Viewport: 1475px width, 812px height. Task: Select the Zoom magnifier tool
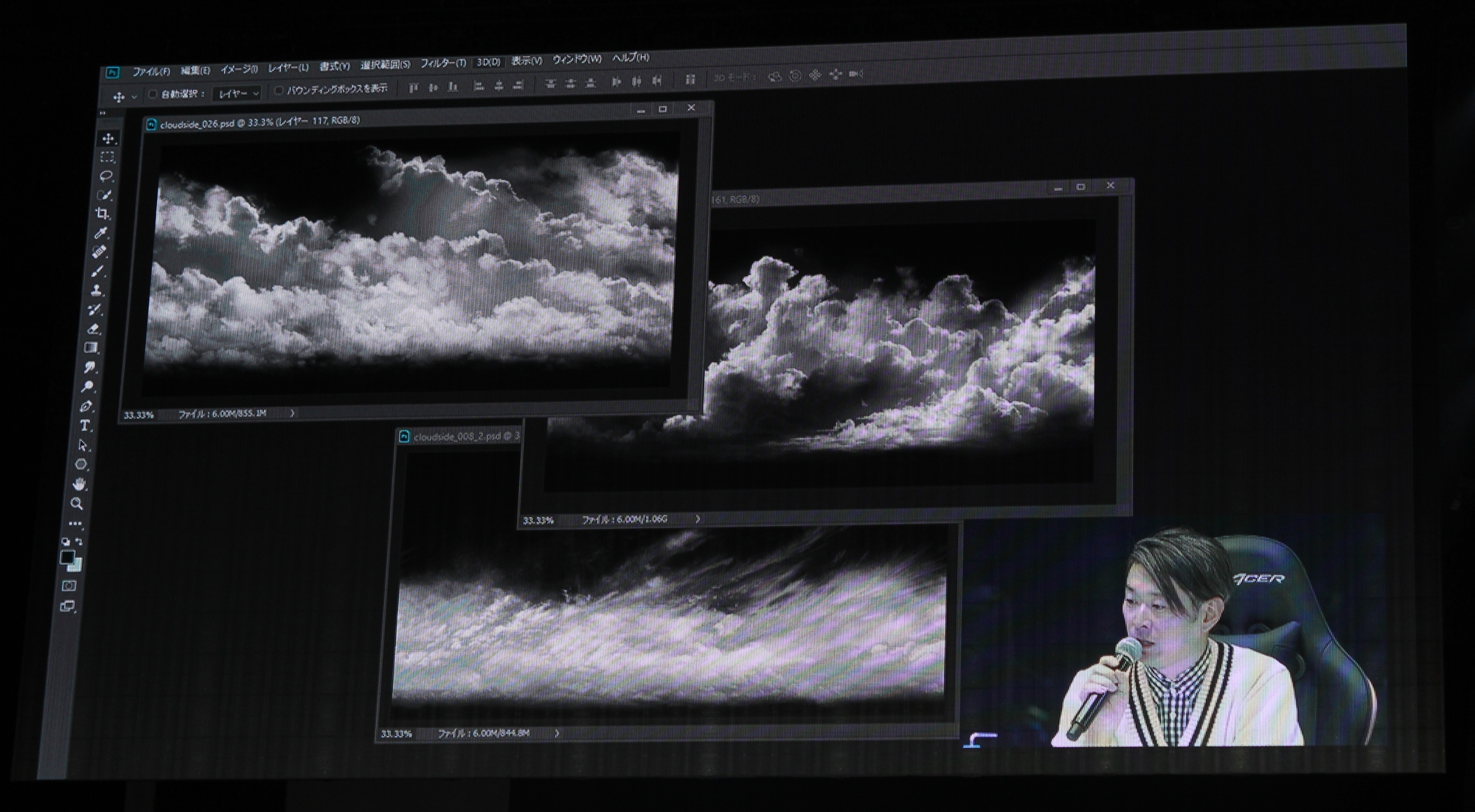tap(77, 504)
